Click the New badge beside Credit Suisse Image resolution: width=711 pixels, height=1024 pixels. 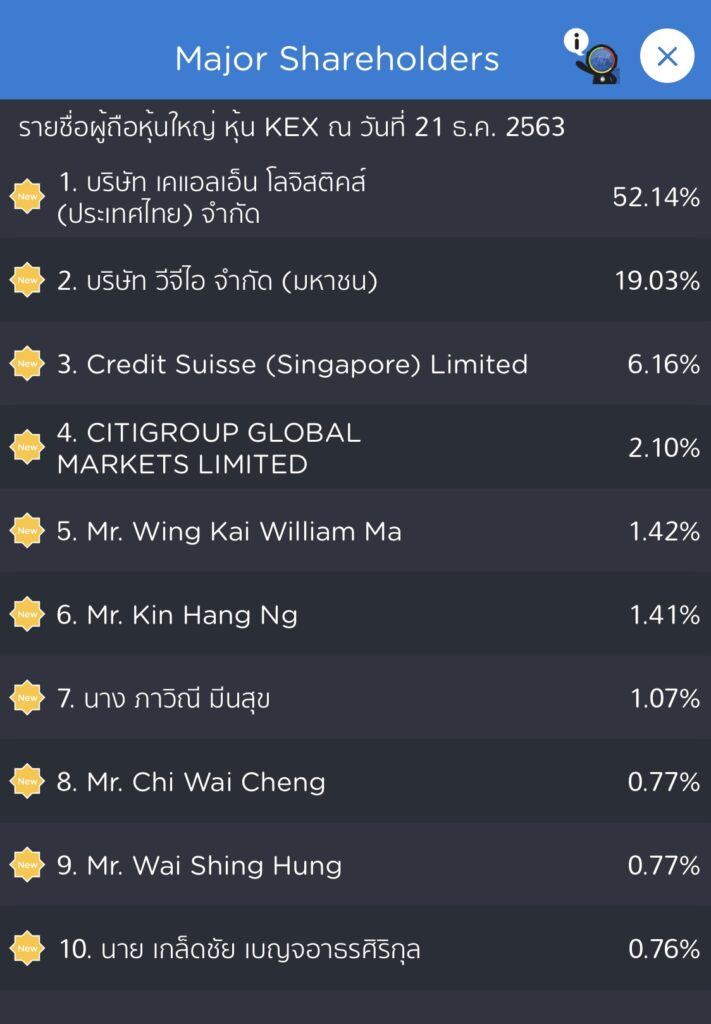27,364
